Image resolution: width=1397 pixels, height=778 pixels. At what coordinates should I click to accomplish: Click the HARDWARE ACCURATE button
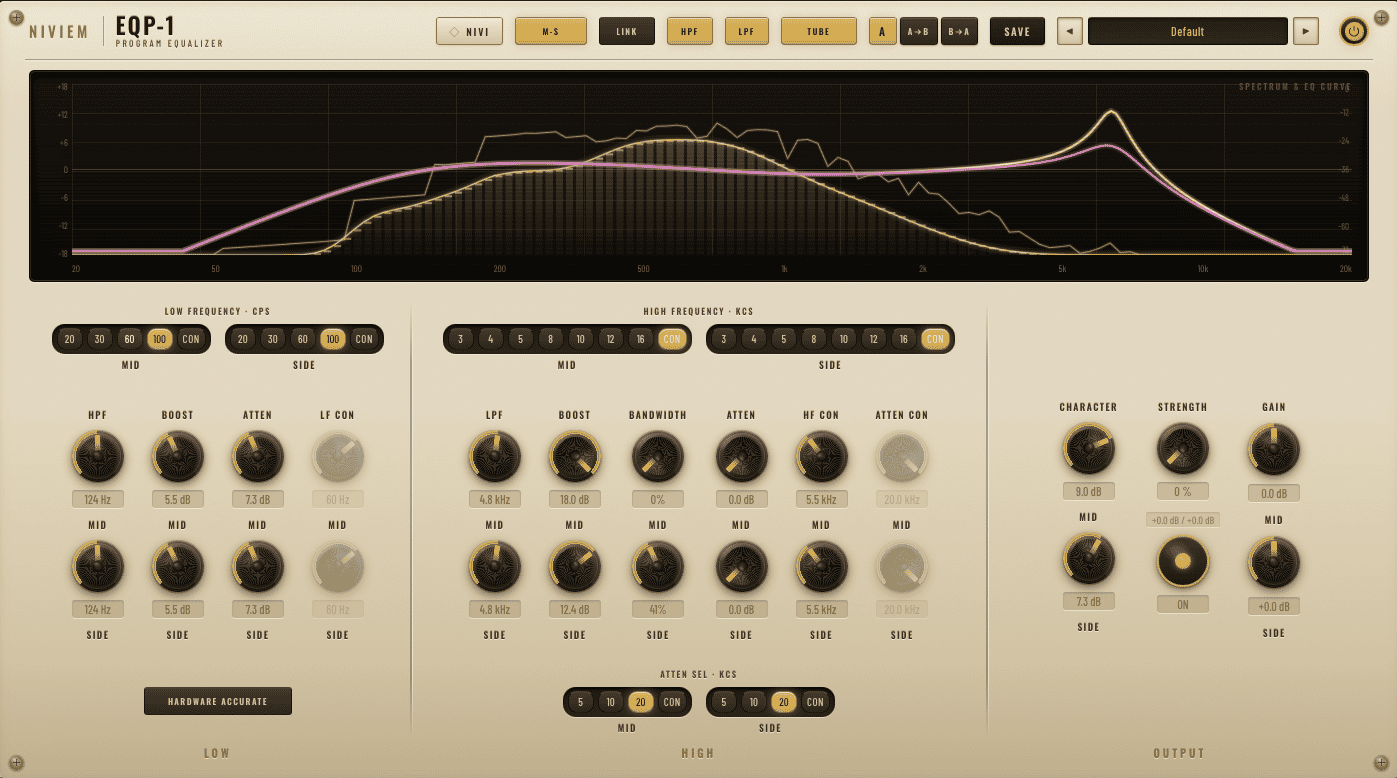[x=218, y=701]
